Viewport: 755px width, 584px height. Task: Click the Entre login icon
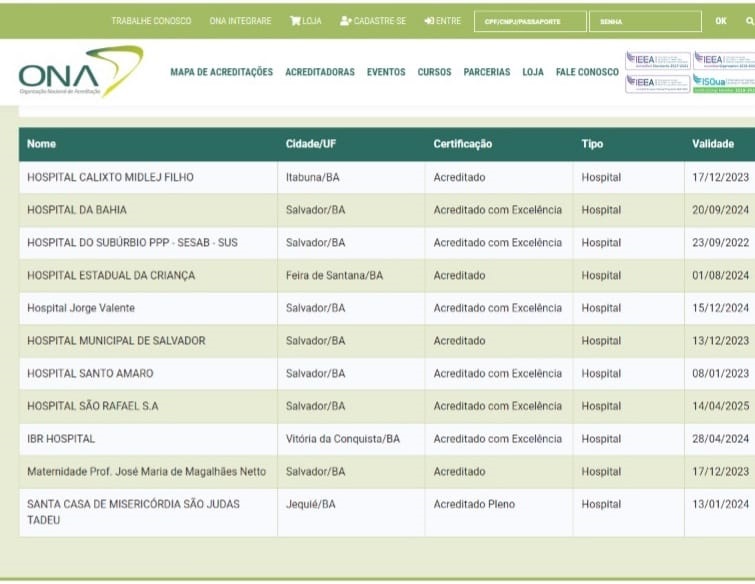[429, 21]
